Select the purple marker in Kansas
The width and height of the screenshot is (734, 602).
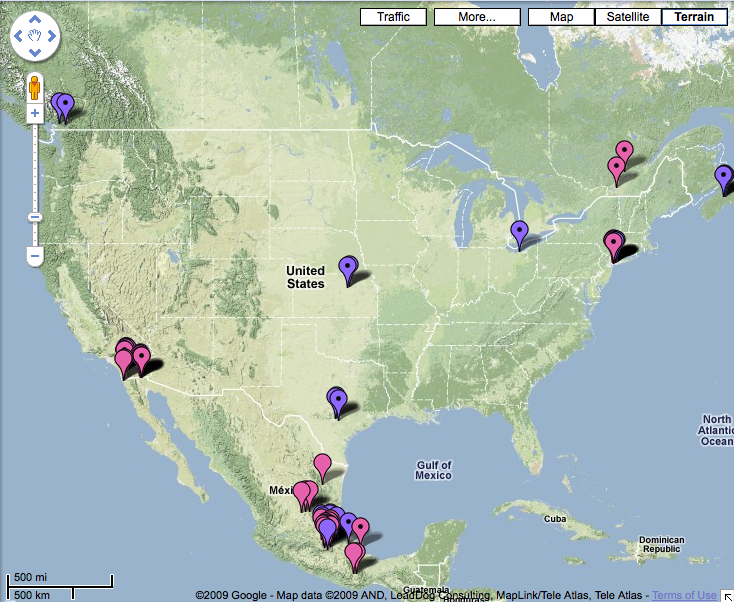coord(348,266)
